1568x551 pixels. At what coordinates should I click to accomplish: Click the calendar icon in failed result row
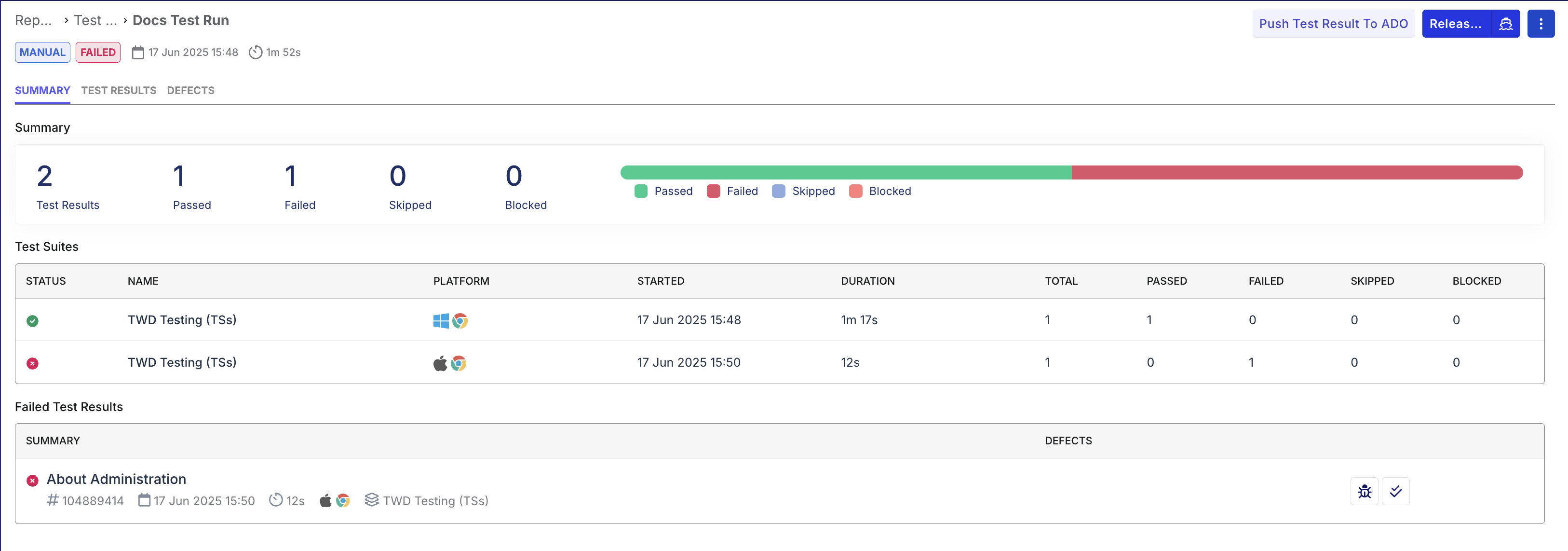point(144,500)
